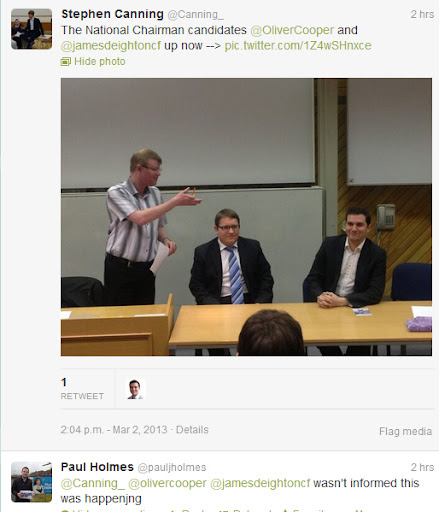View the retweeter's small avatar
Viewport: 439px width, 512px height.
tap(135, 389)
